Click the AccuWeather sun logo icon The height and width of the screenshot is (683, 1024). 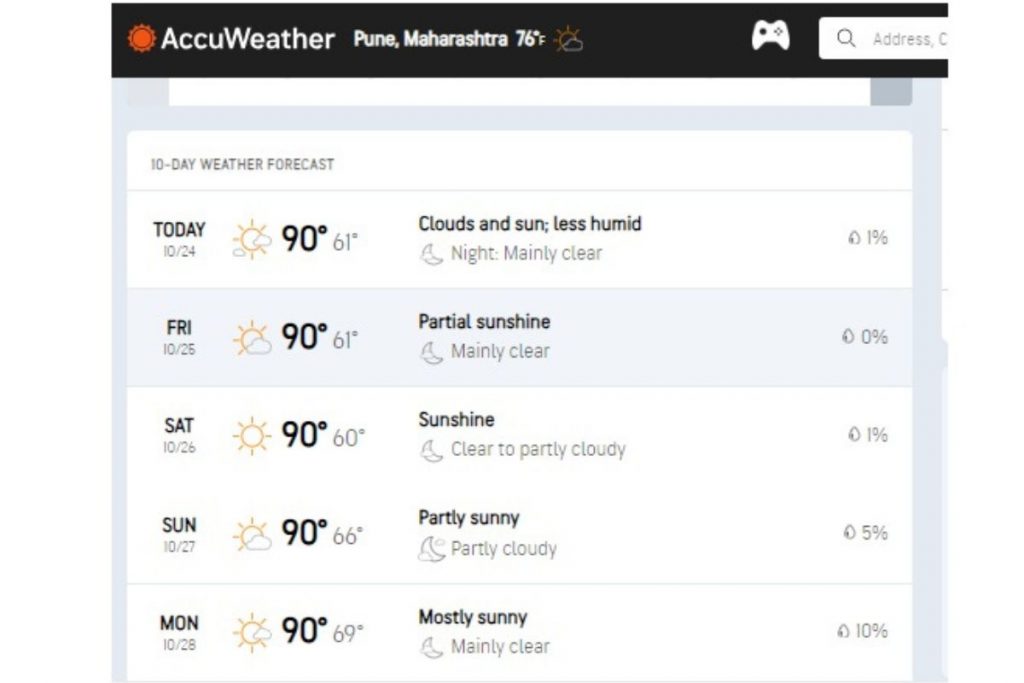[142, 39]
